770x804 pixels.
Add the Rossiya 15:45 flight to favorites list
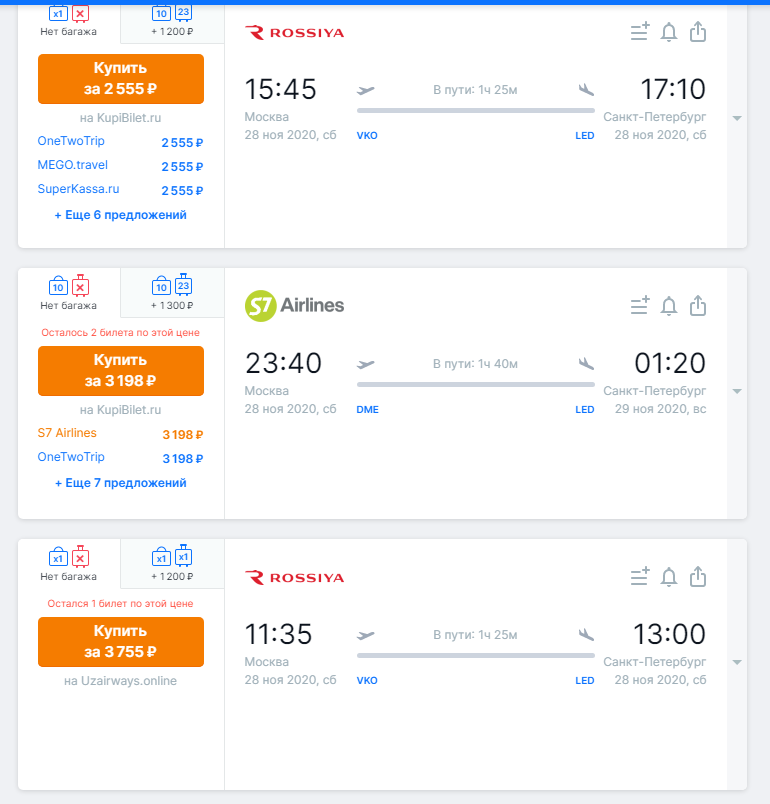click(x=640, y=32)
